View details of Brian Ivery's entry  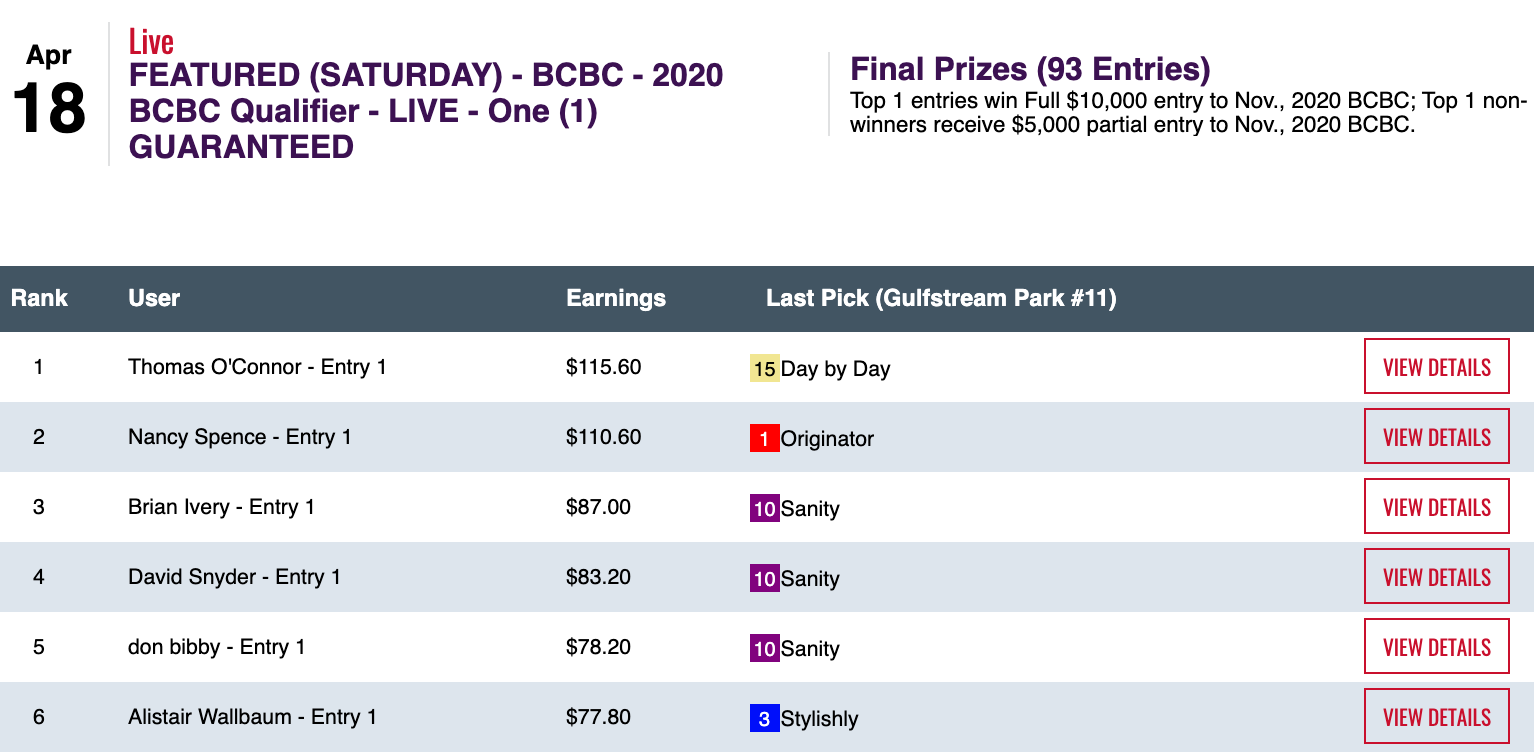coord(1436,507)
